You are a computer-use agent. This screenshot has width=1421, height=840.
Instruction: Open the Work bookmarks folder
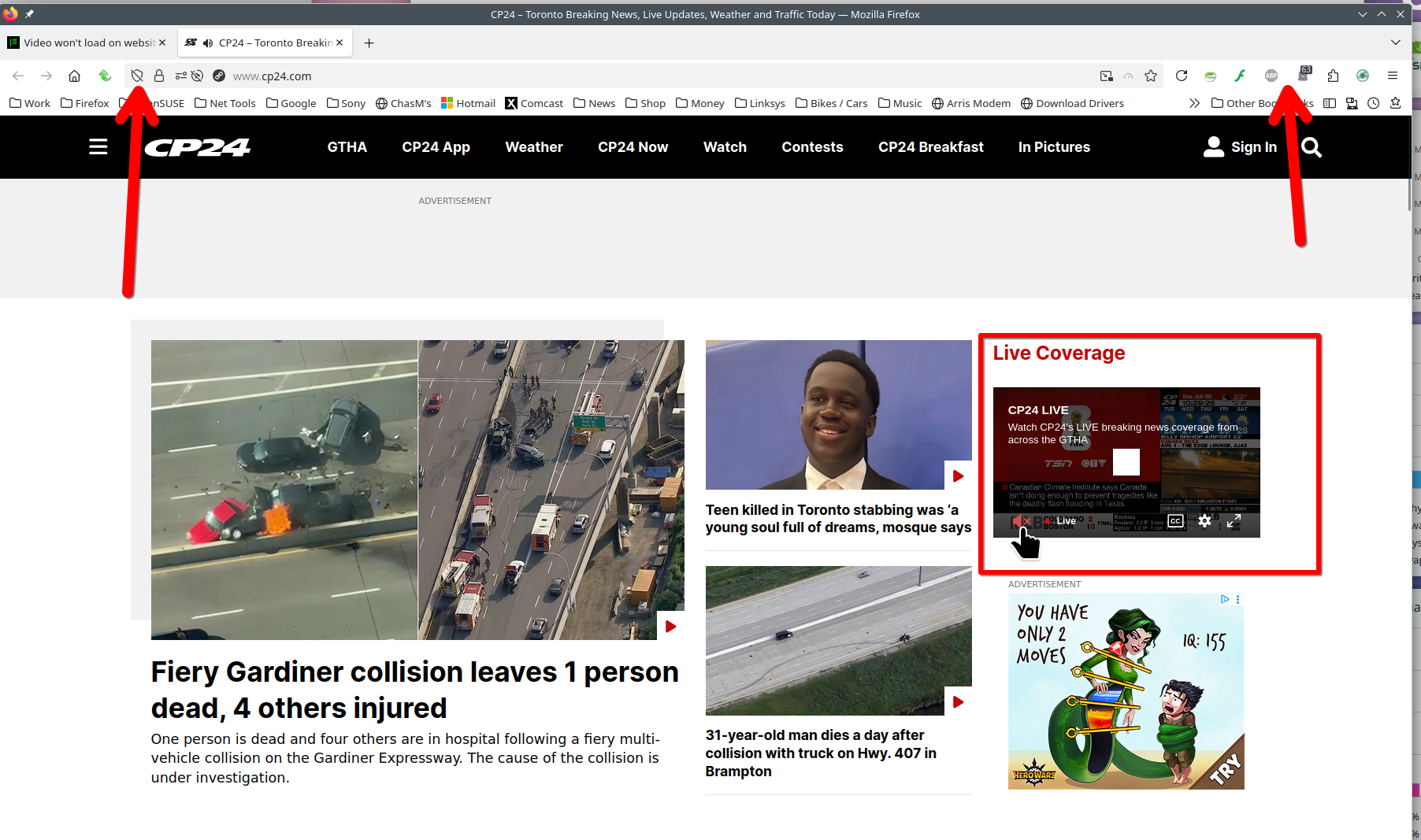coord(30,103)
